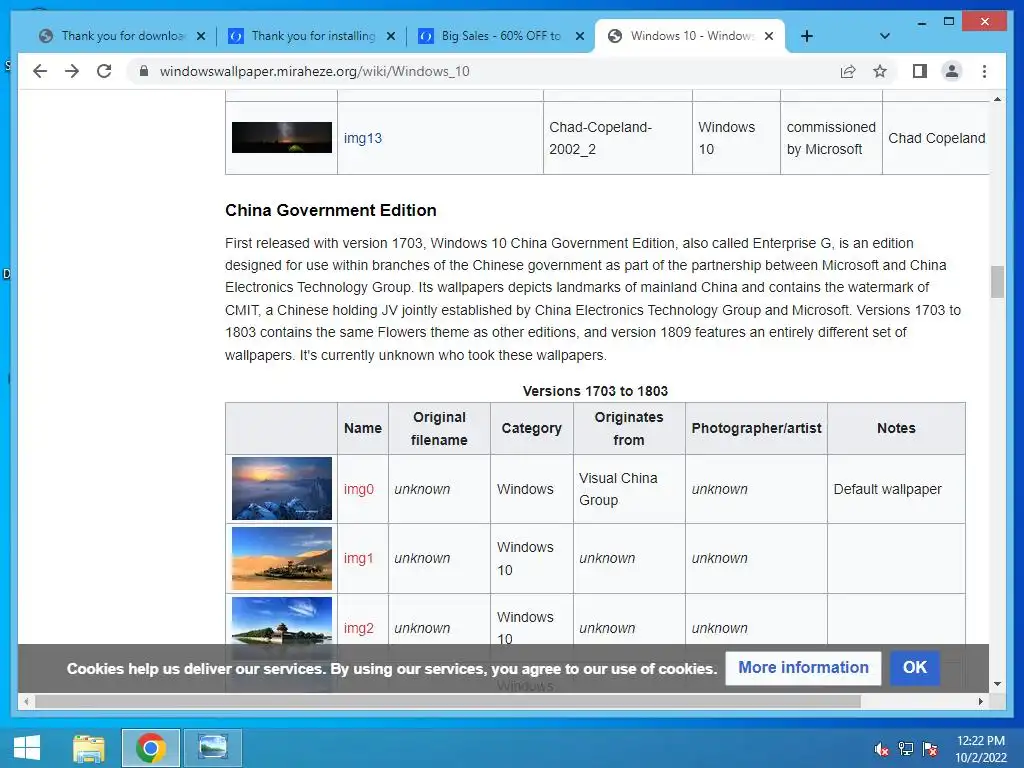The height and width of the screenshot is (768, 1024).
Task: Click 'More information' about cookies
Action: (x=803, y=667)
